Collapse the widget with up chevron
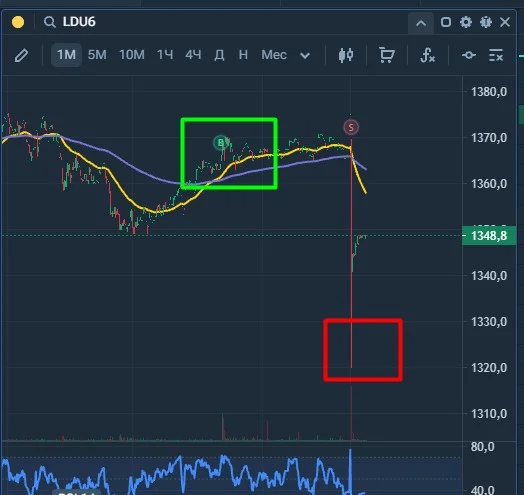The image size is (524, 495). click(421, 23)
